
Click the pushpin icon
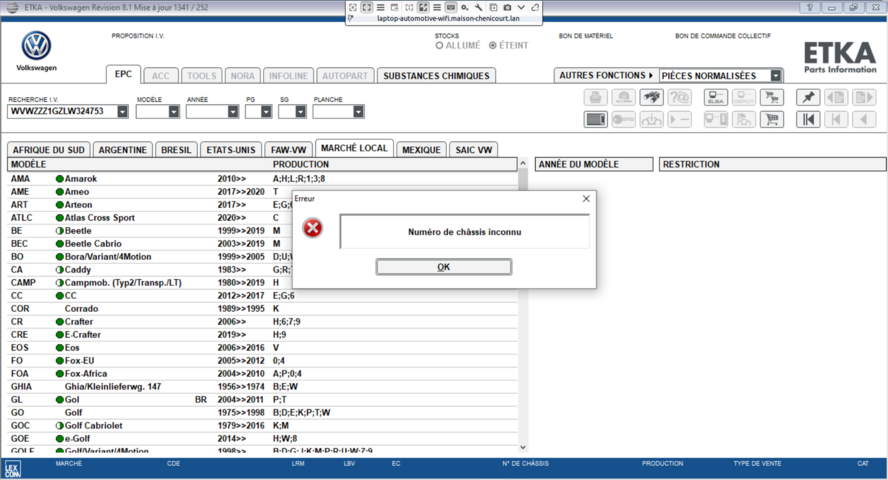click(808, 97)
